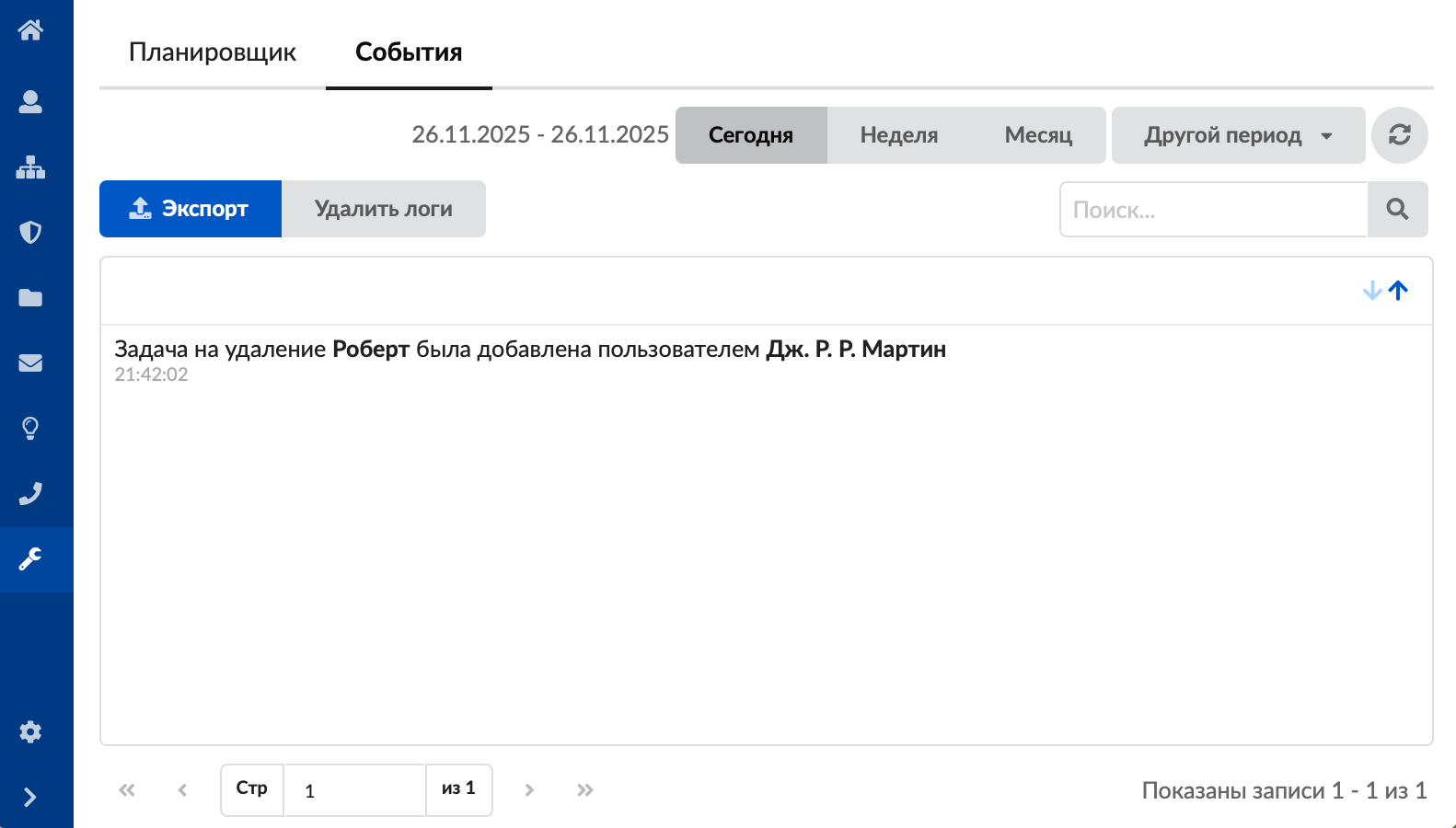
Task: Click the "Экспорт" button
Action: point(191,209)
